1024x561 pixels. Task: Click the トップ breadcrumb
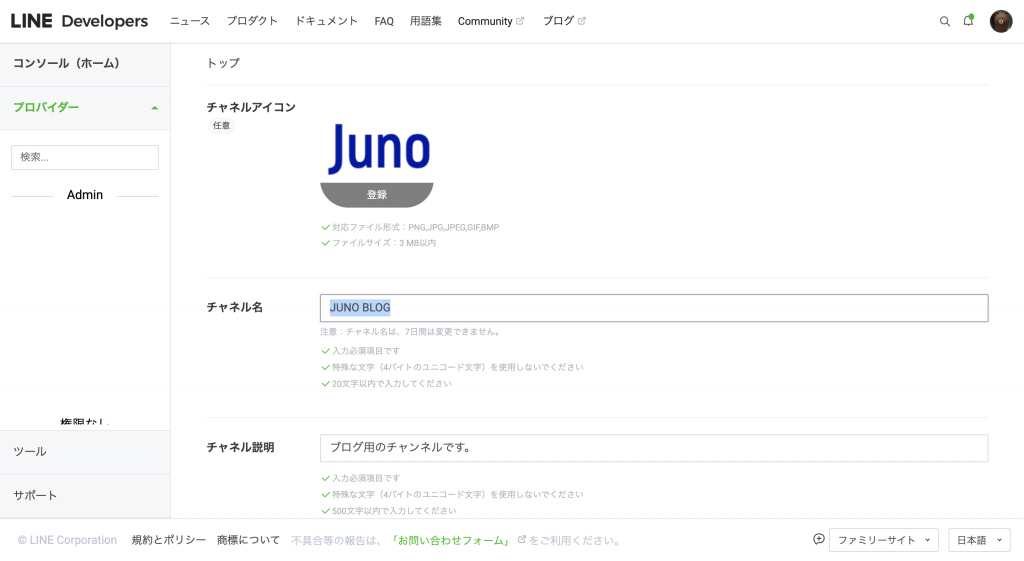(223, 63)
